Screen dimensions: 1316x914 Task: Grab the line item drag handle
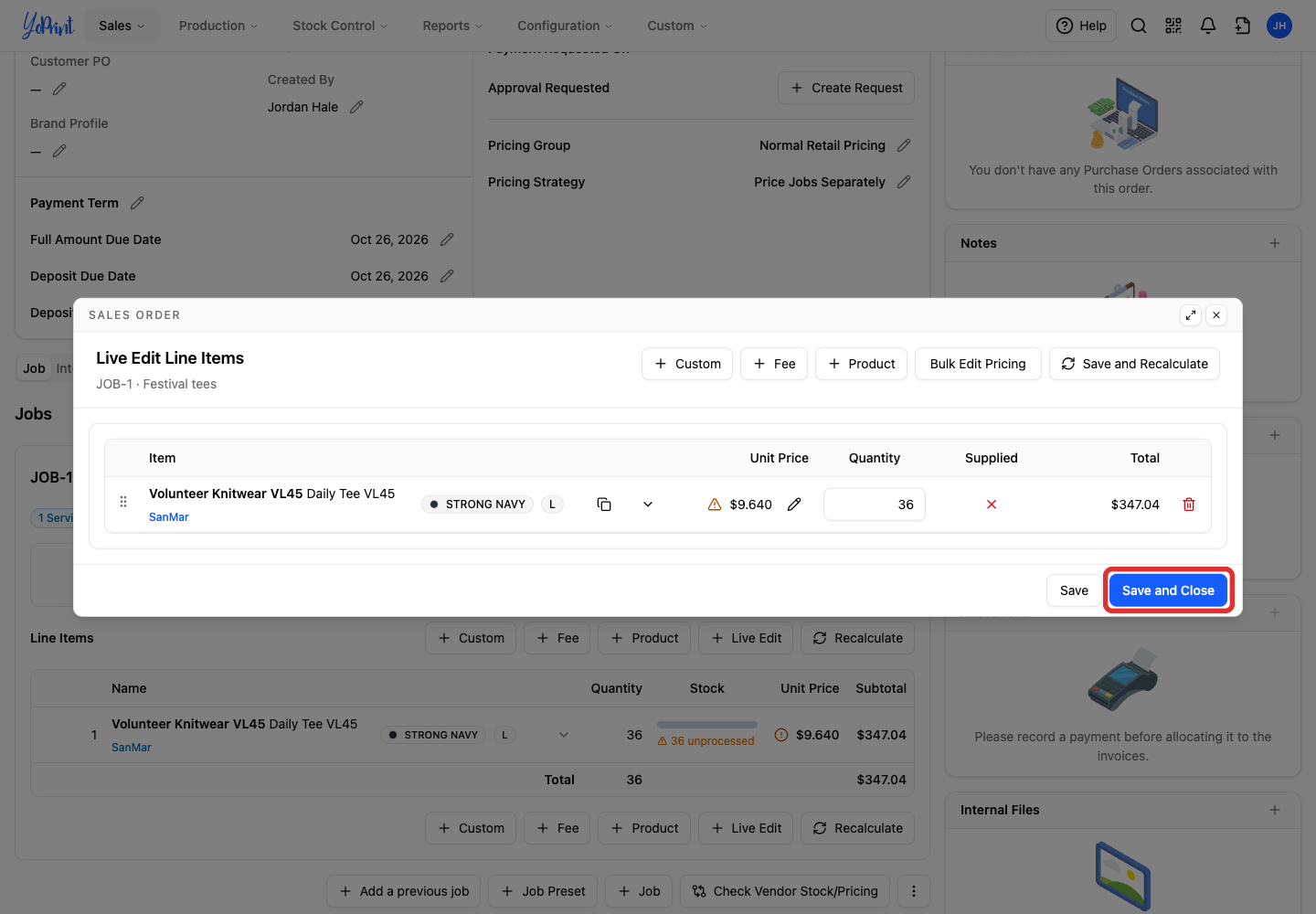coord(123,502)
